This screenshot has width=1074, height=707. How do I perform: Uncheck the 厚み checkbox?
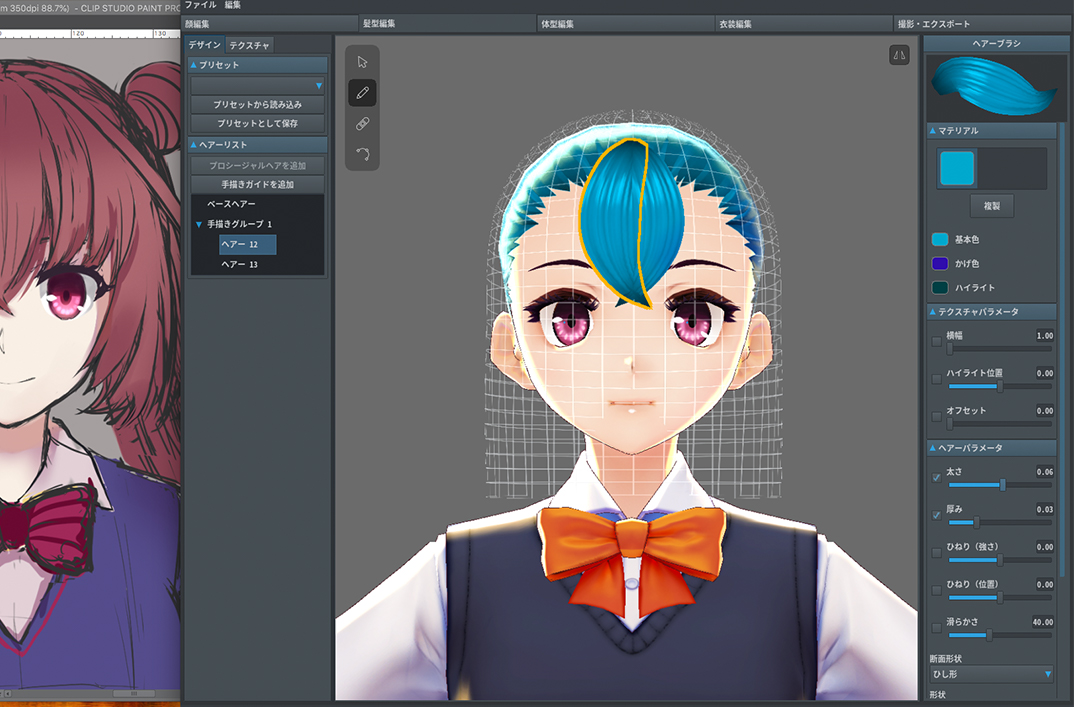[x=936, y=515]
